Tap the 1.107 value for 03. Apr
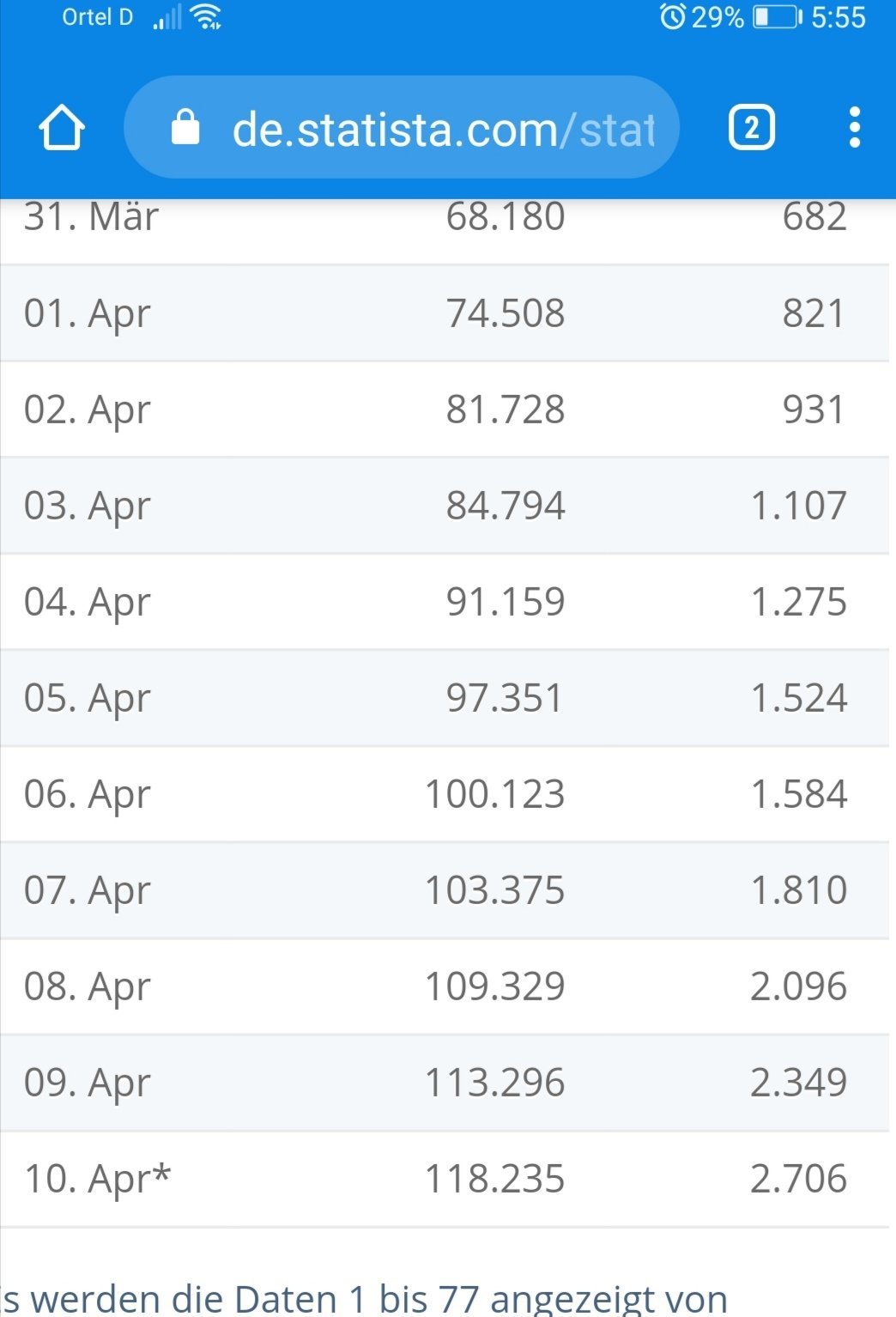896x1317 pixels. pos(798,506)
